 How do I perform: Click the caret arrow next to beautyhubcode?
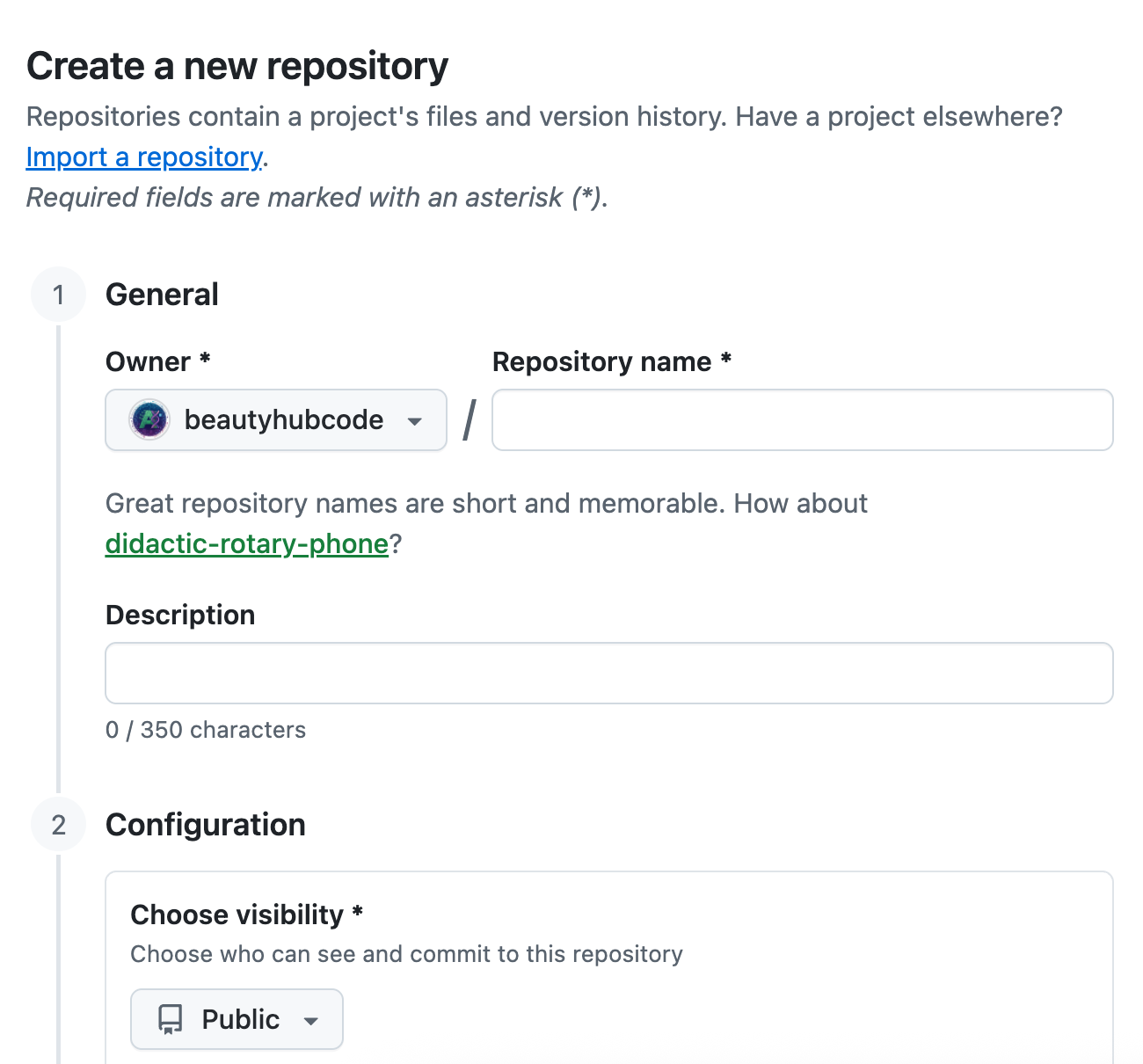(415, 421)
